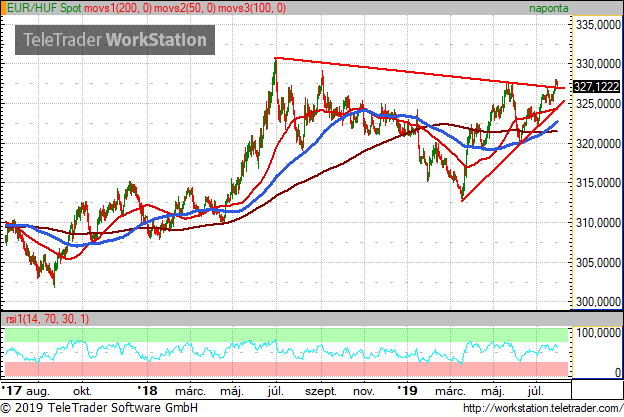Click the naponta interval label
Screen dimensions: 624x417
point(548,8)
